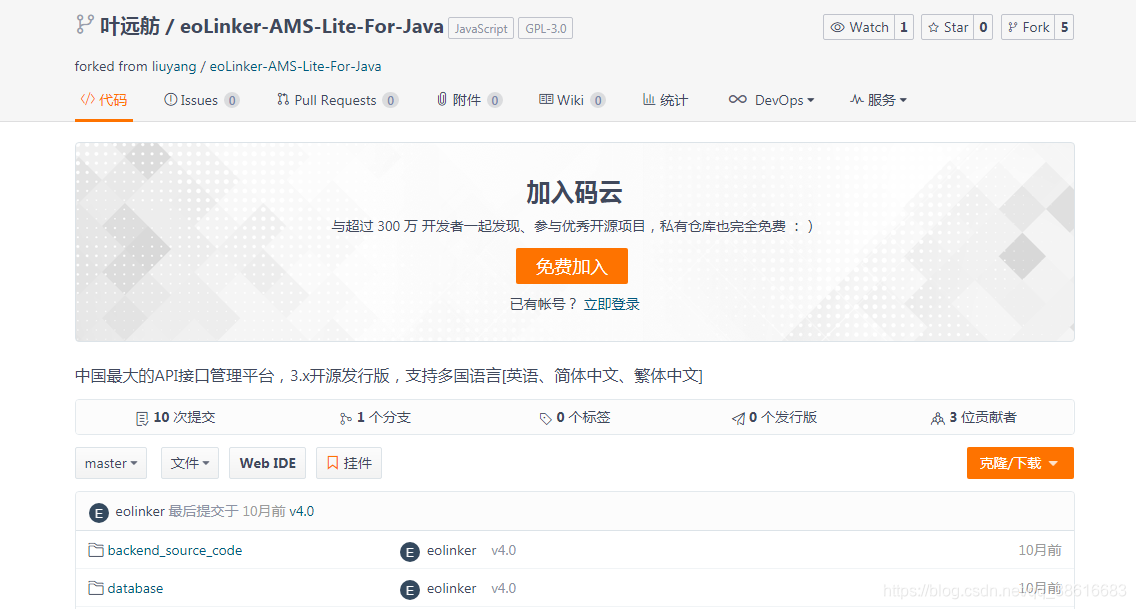Click the JavaScript language label

tap(481, 28)
